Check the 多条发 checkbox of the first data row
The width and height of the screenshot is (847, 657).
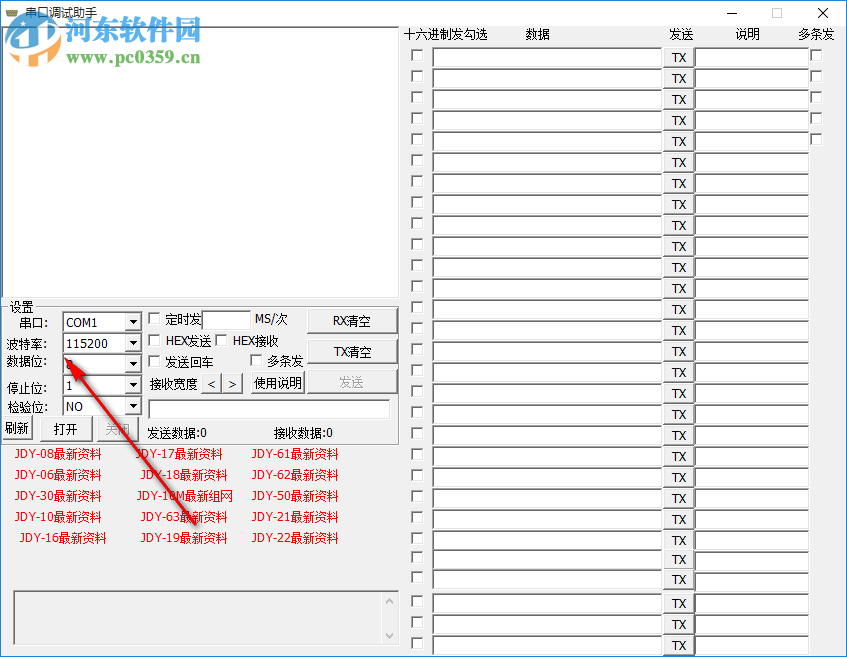816,56
